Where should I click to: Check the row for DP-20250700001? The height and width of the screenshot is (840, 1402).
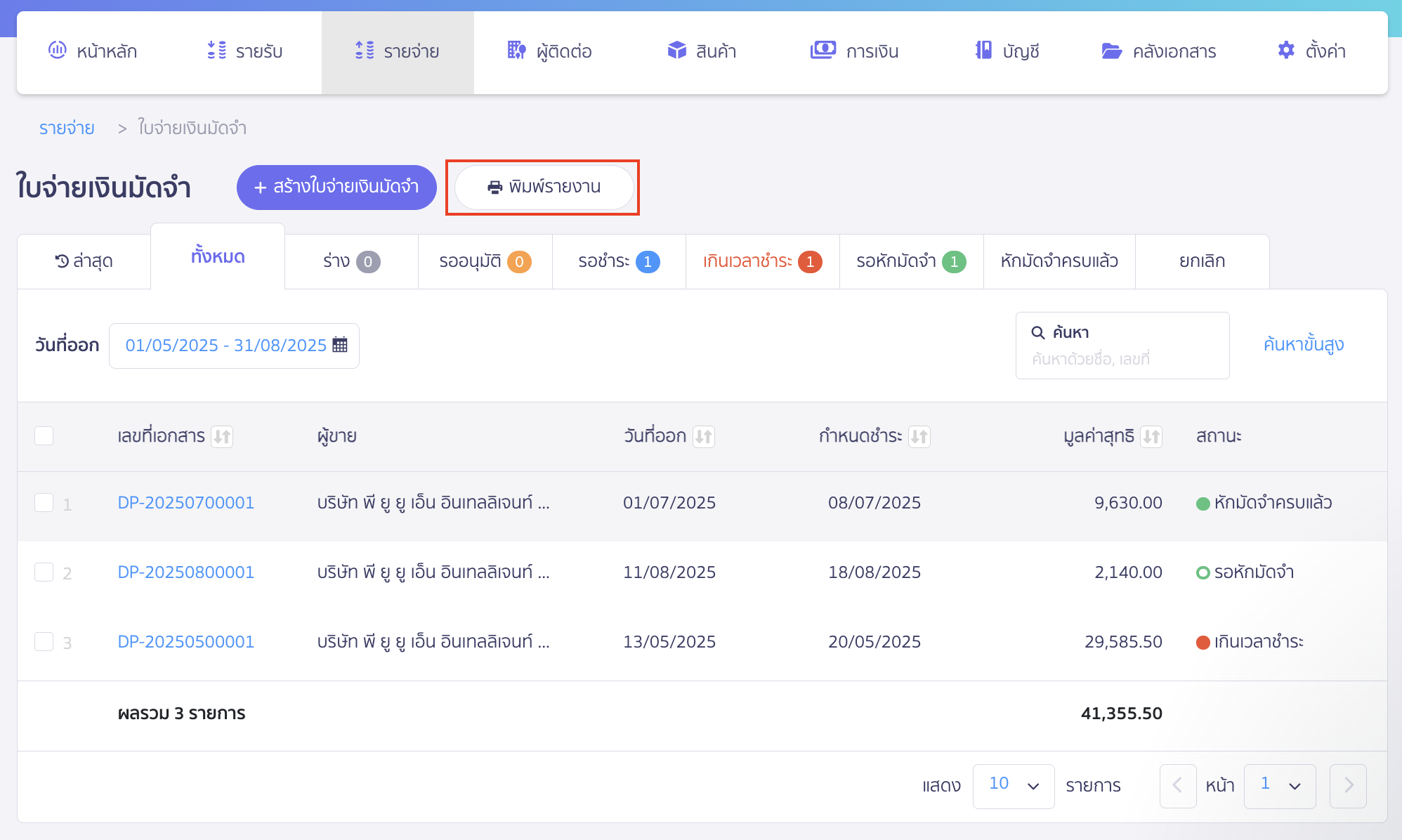click(x=44, y=503)
